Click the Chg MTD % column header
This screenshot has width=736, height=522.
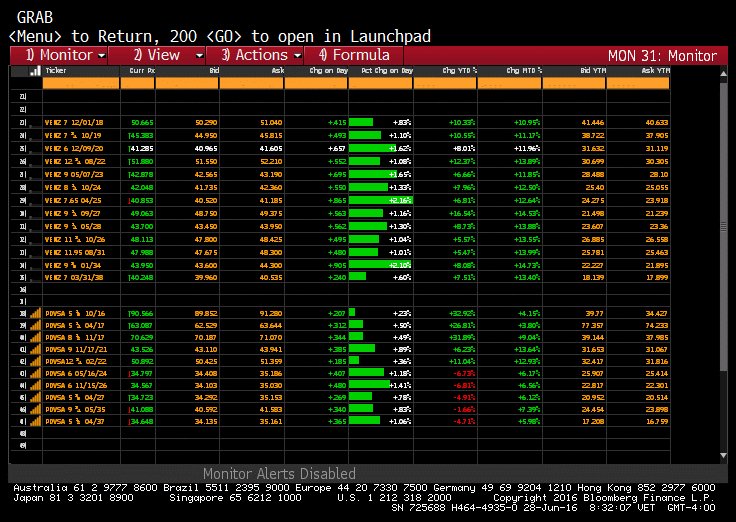[x=524, y=70]
